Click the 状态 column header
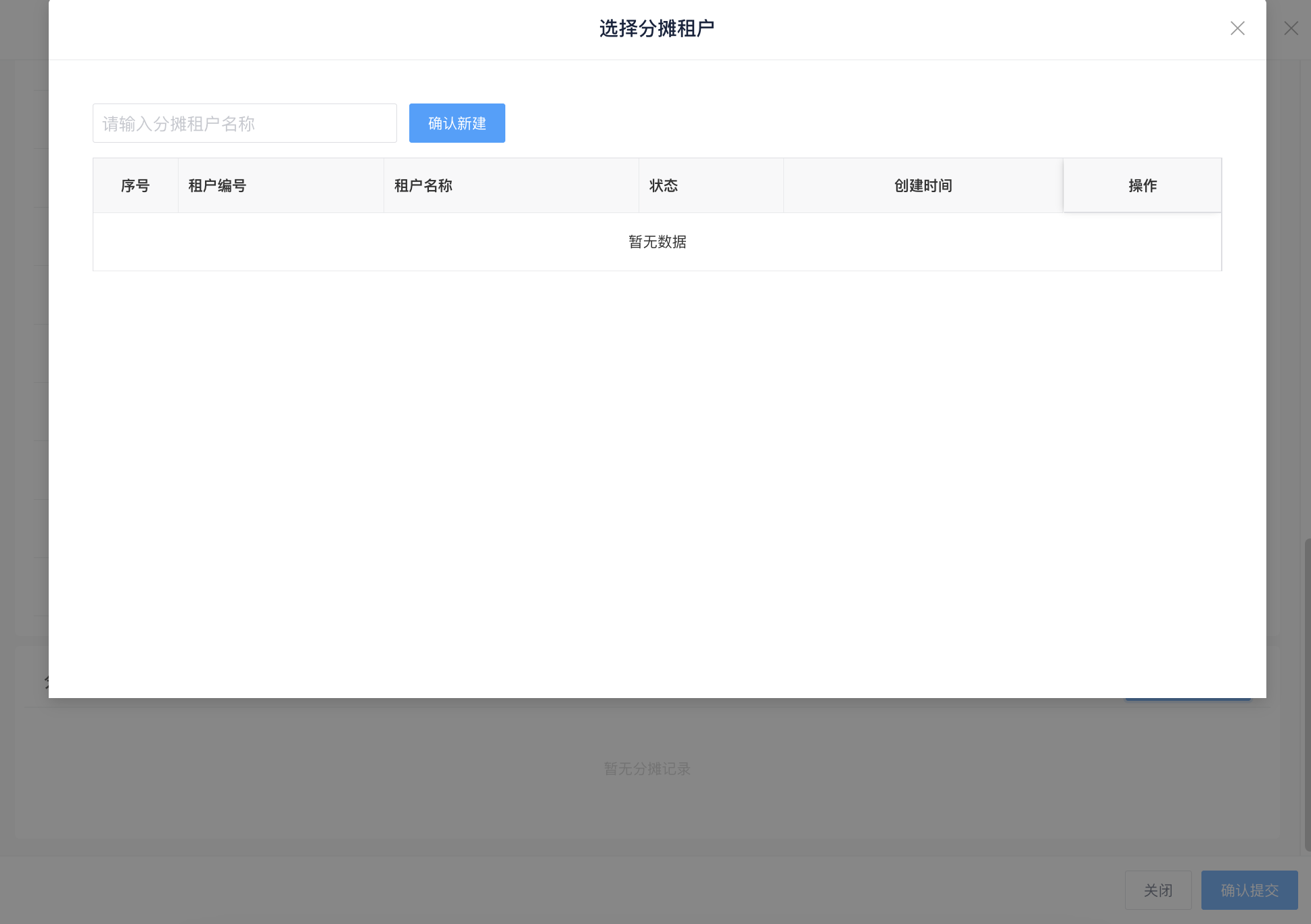1311x924 pixels. 663,185
